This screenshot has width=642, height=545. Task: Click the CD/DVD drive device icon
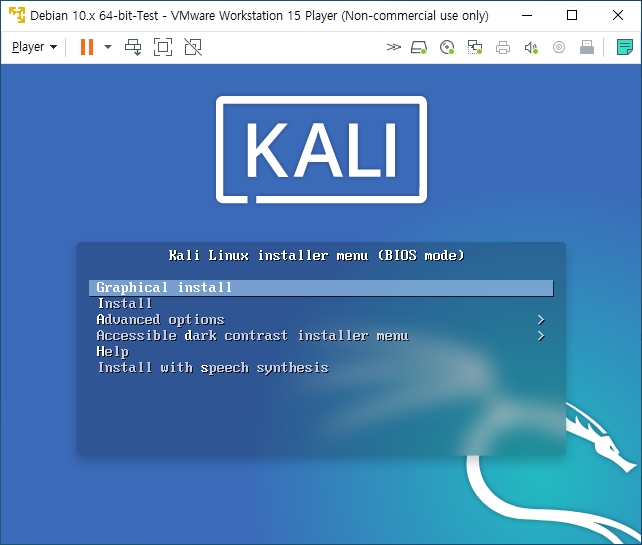pos(447,47)
